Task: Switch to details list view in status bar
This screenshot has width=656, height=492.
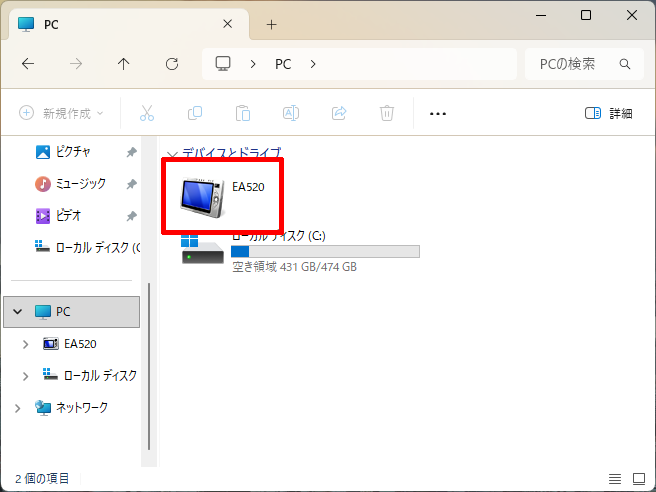Action: 614,478
